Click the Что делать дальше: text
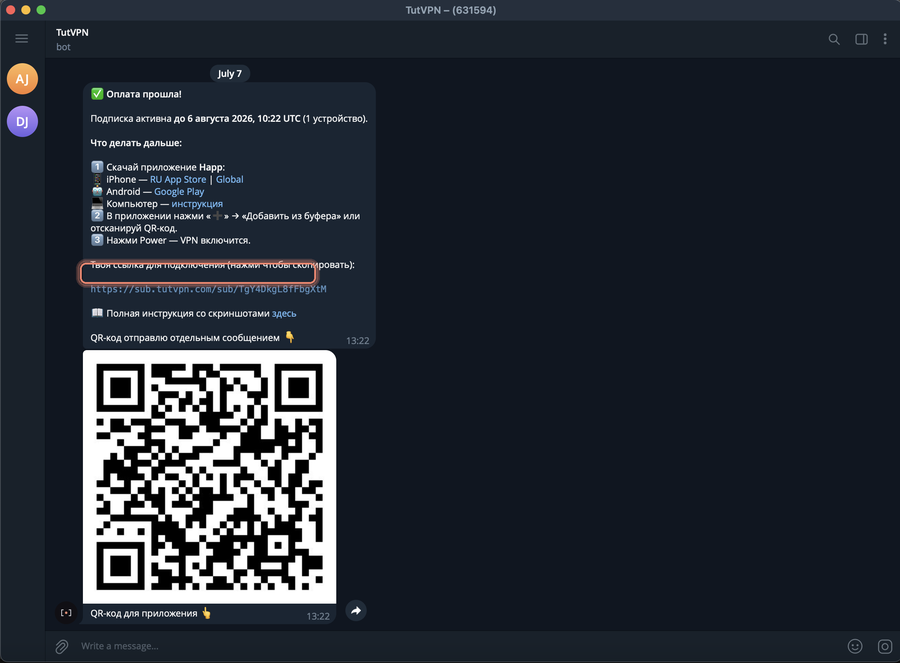Image resolution: width=900 pixels, height=663 pixels. coord(136,143)
